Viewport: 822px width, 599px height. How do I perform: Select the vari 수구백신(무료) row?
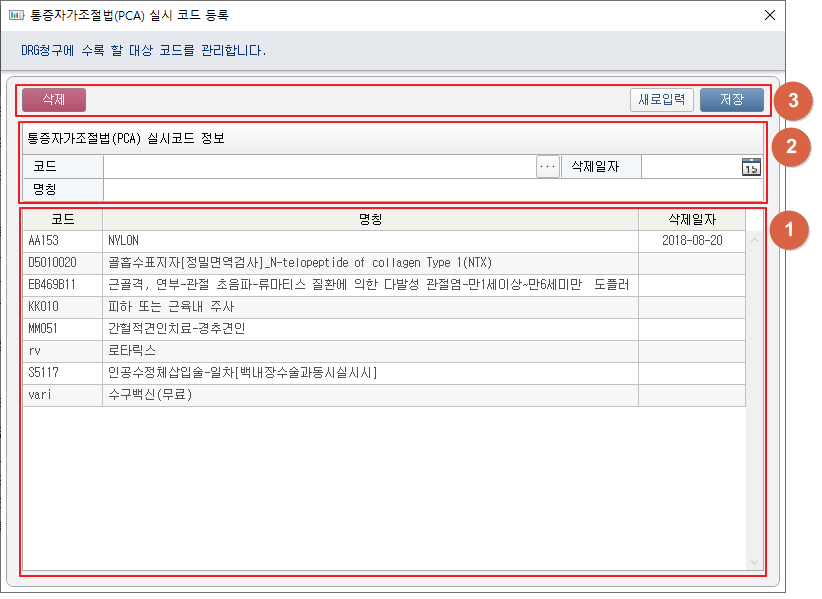(370, 395)
